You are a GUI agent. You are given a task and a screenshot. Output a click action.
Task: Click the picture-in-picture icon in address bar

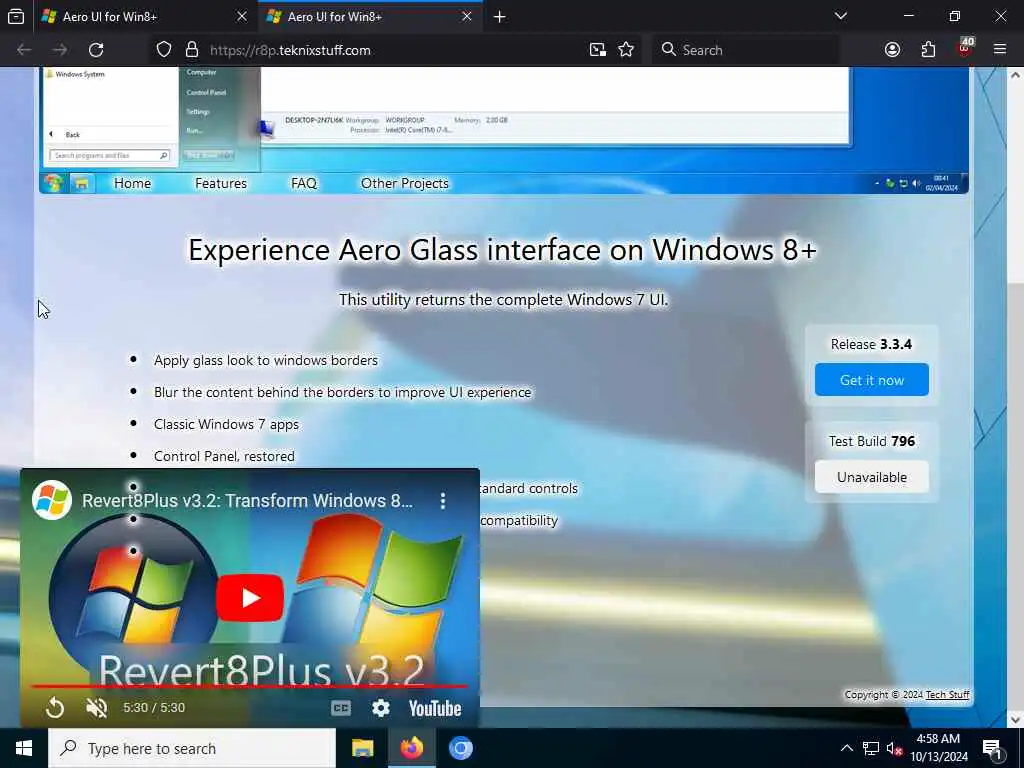point(598,50)
